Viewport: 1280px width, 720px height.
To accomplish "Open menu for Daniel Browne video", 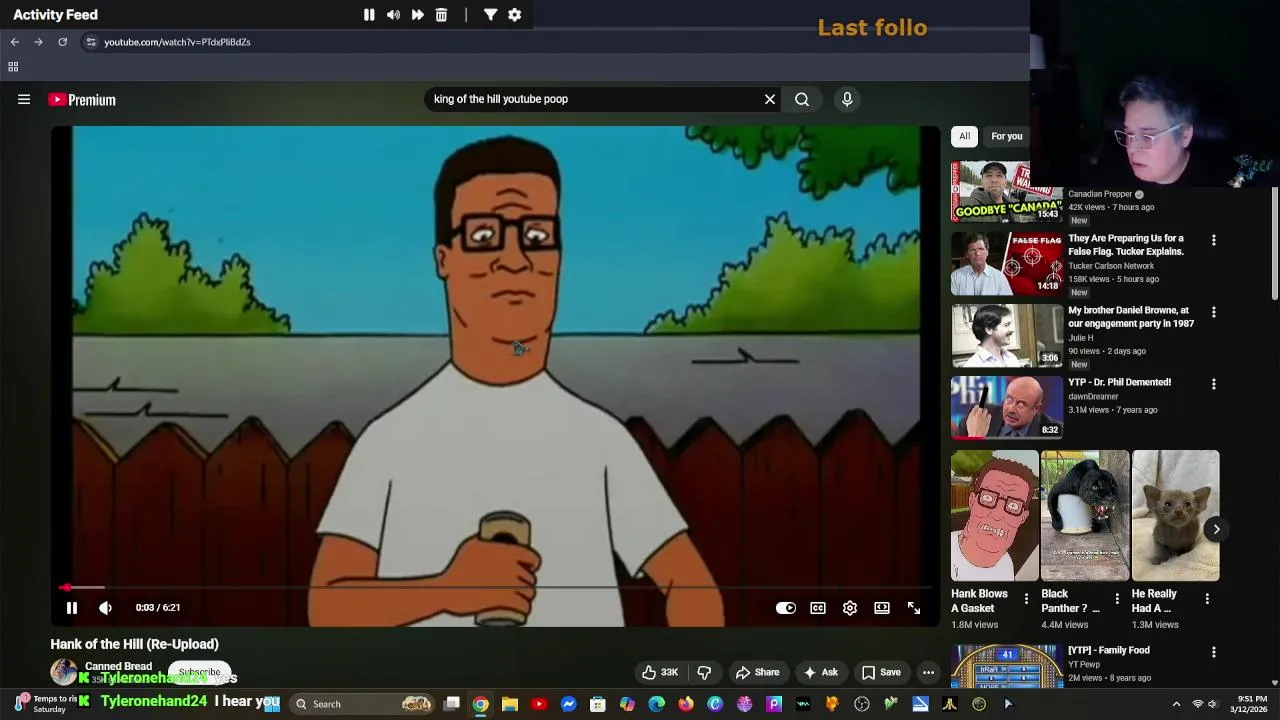I will 1214,312.
